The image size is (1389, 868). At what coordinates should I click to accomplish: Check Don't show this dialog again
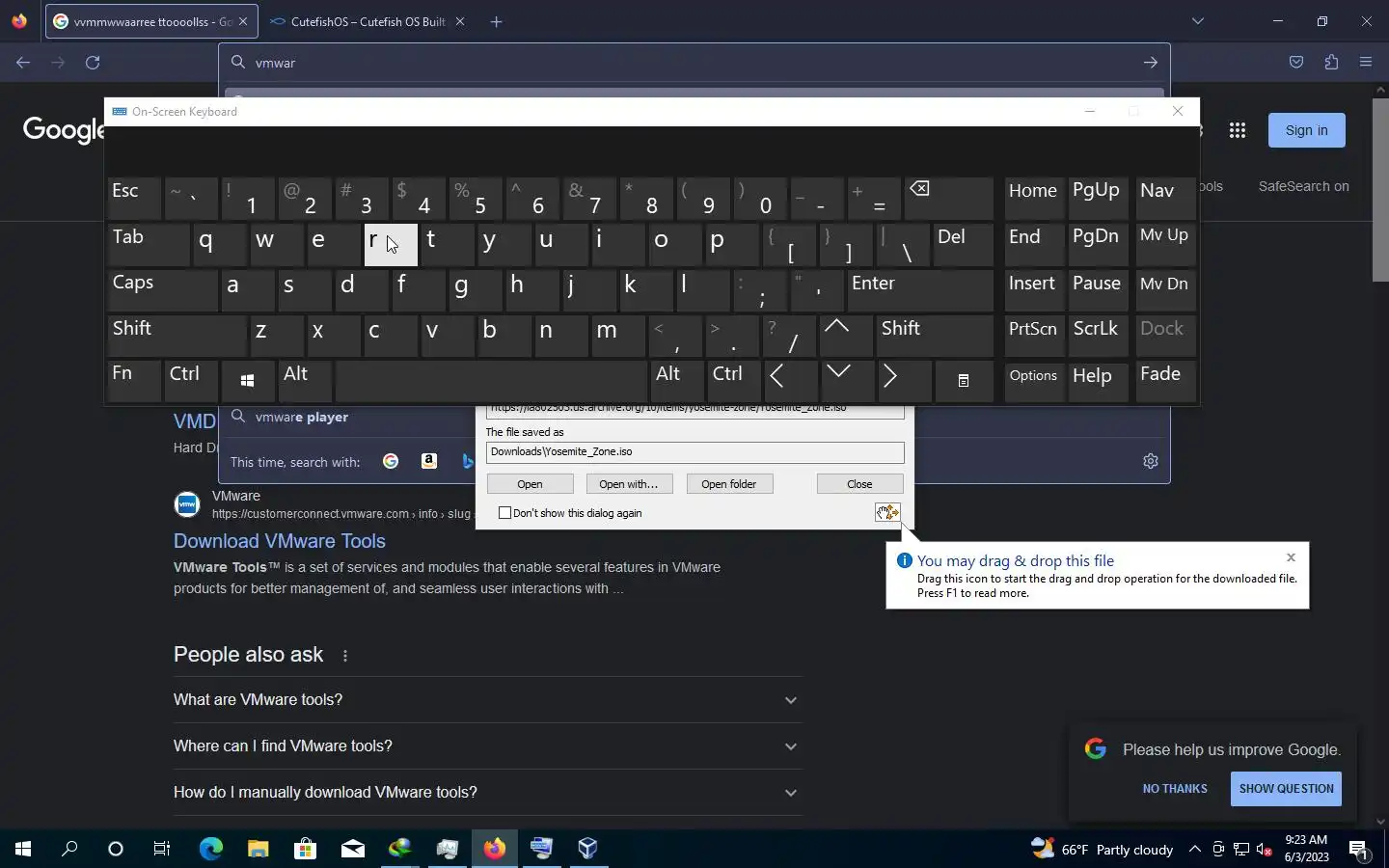tap(504, 513)
